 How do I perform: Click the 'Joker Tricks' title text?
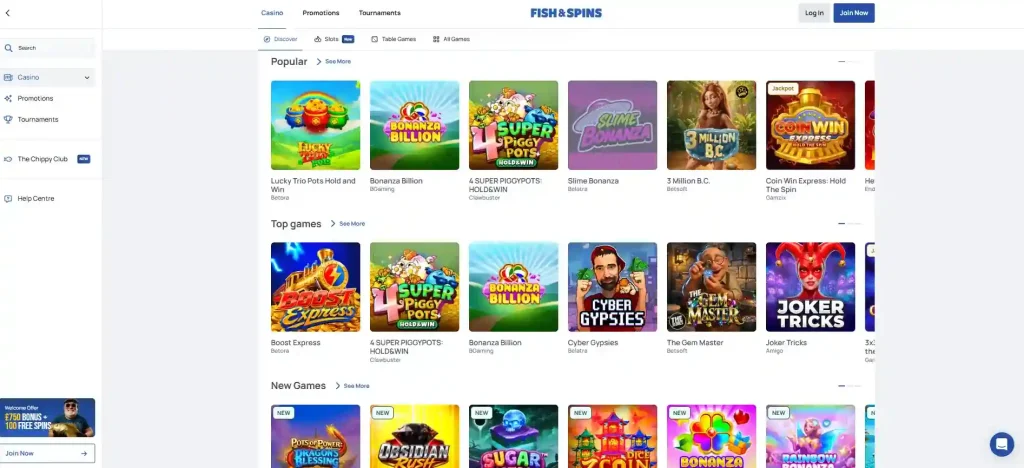pyautogui.click(x=786, y=343)
